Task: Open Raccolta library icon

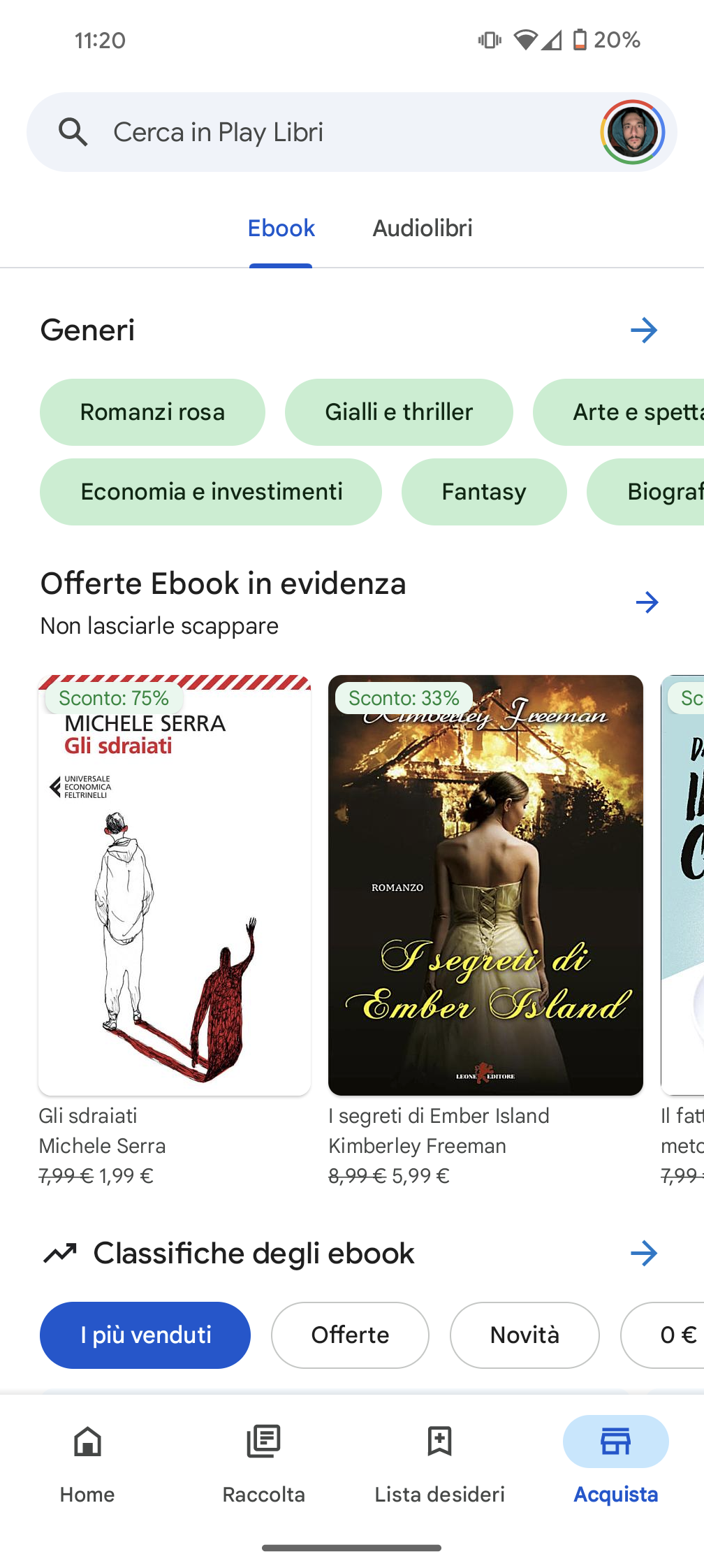Action: click(263, 1442)
